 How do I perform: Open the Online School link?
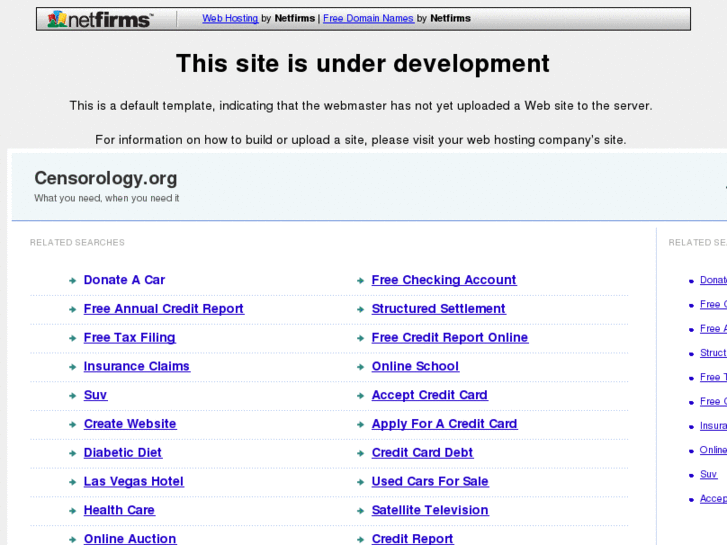point(415,366)
